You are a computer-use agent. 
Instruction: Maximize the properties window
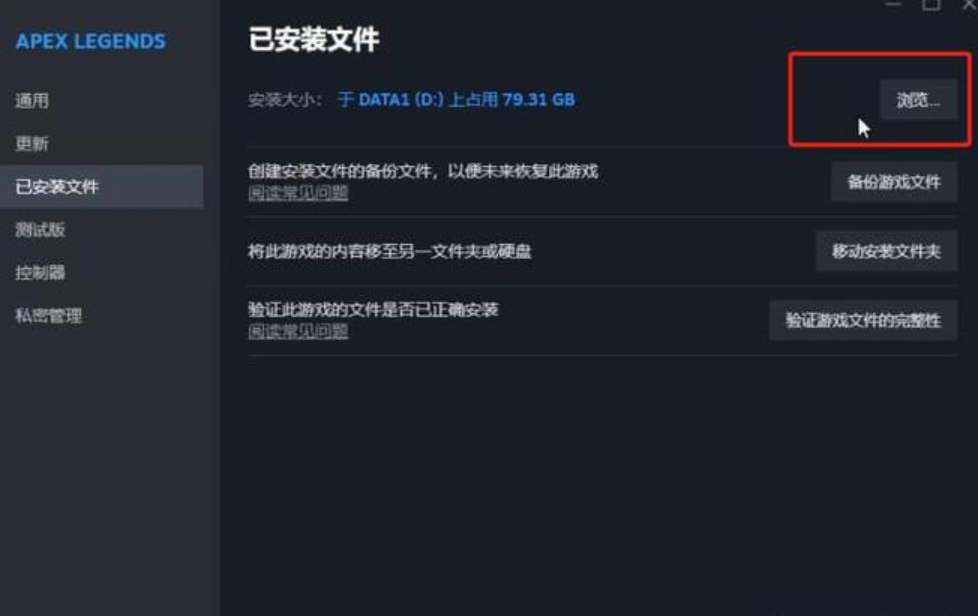pos(931,4)
